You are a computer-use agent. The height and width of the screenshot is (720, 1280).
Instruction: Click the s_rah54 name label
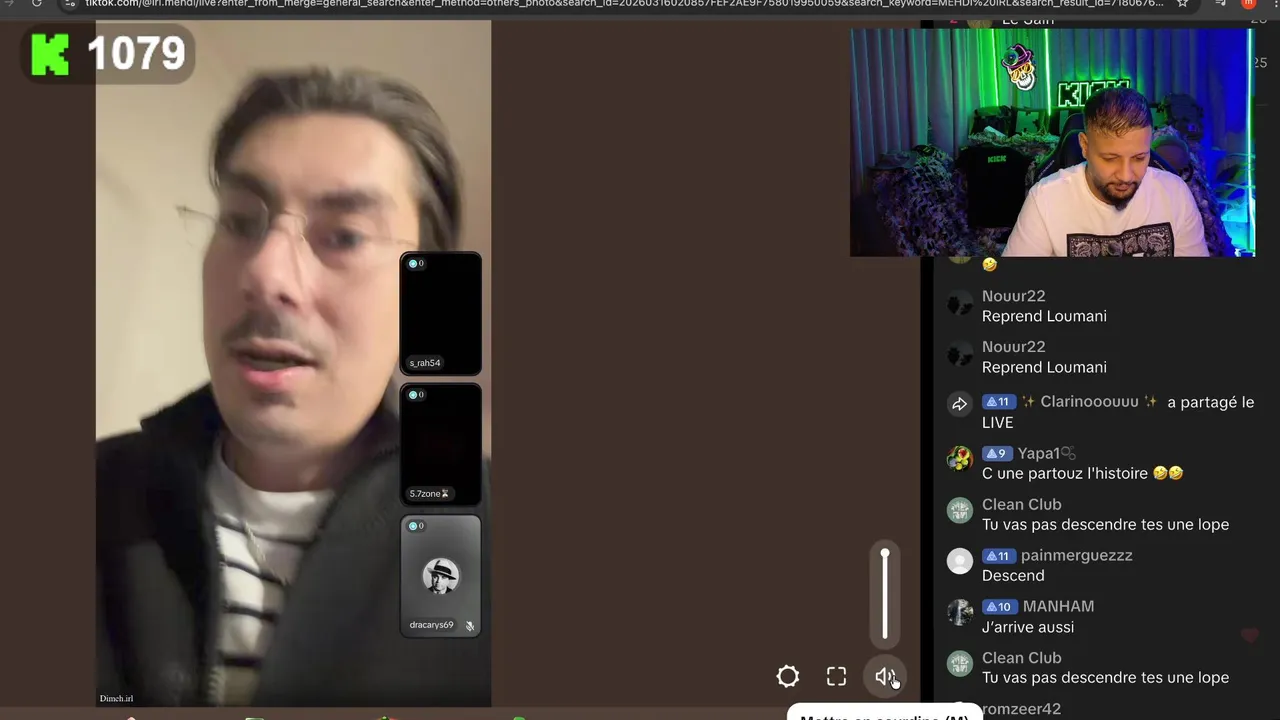click(x=425, y=363)
